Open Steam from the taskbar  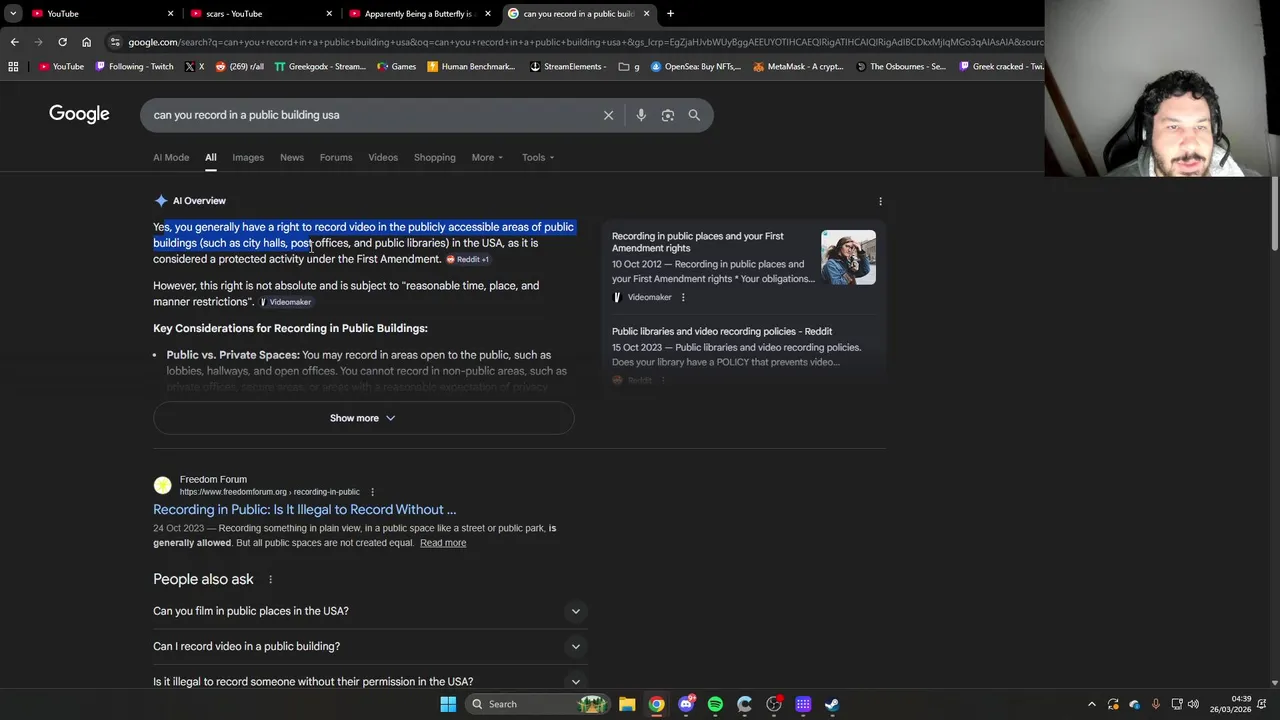[x=832, y=704]
